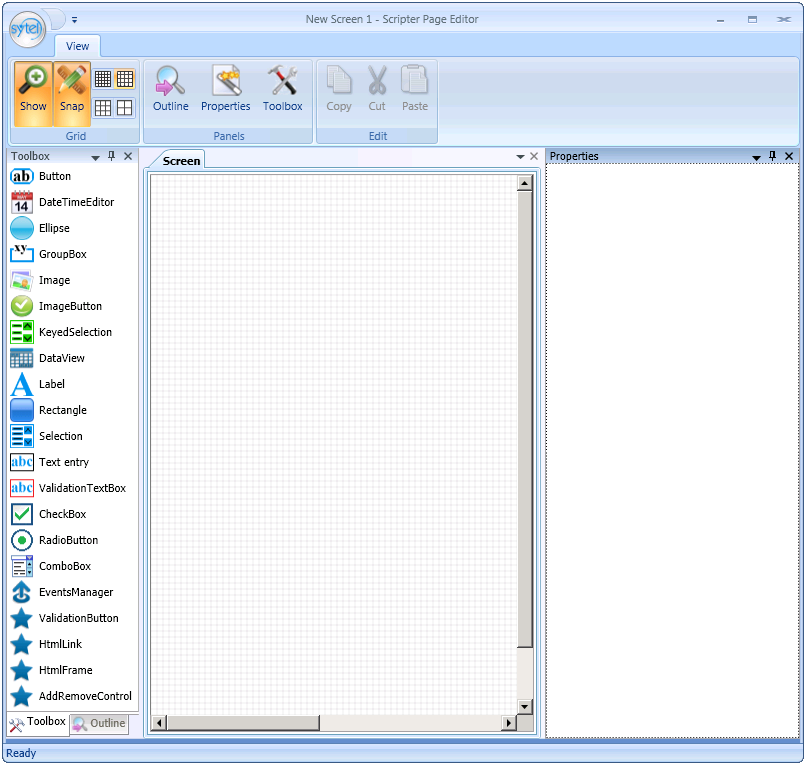Screen dimensions: 806x765
Task: Select the Ellipse shape control
Action: click(x=72, y=228)
